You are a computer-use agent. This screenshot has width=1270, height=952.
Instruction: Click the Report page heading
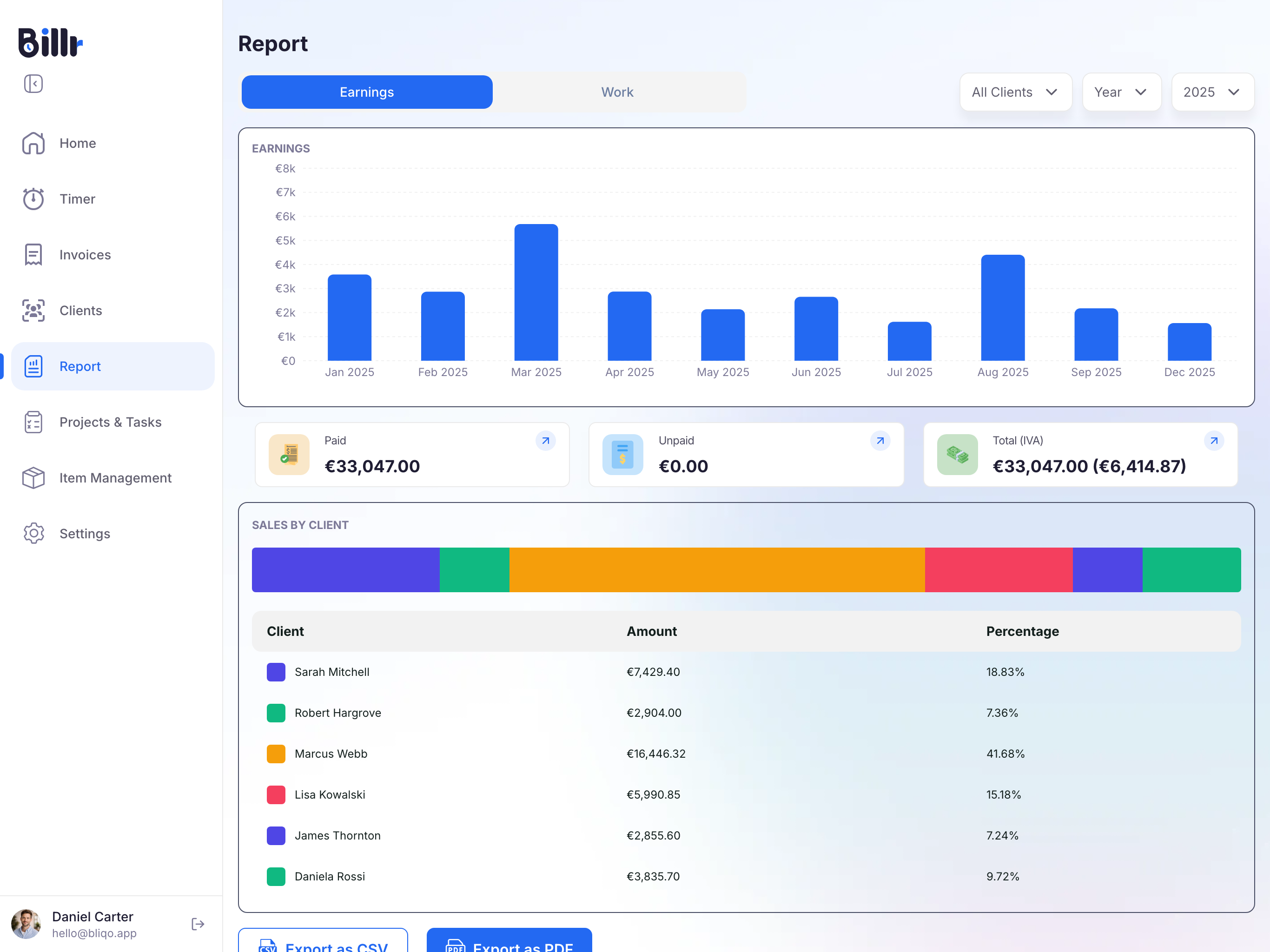pyautogui.click(x=273, y=44)
